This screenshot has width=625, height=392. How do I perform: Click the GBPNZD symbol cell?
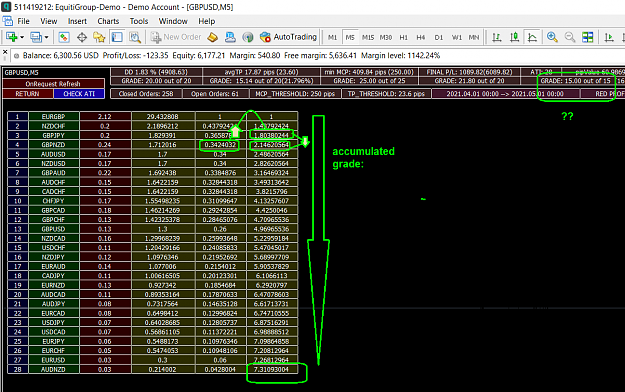(53, 144)
